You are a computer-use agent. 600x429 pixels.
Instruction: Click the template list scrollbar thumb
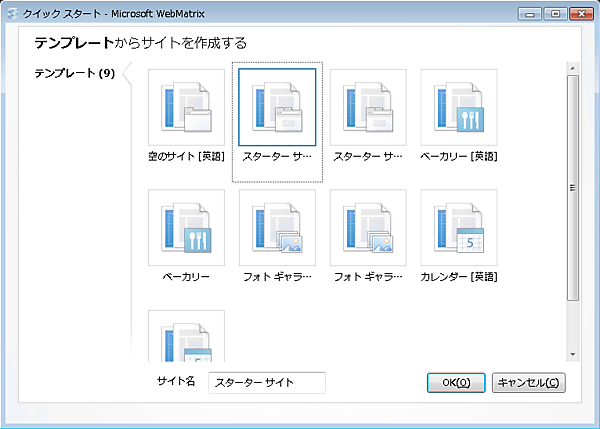click(x=572, y=188)
